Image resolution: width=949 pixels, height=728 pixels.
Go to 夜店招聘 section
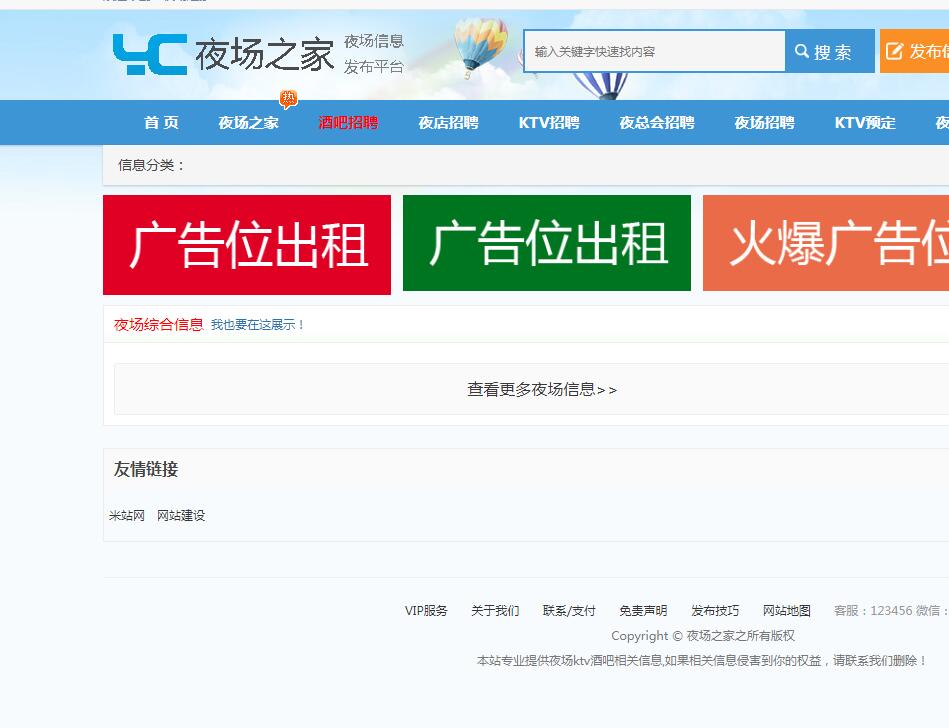click(448, 123)
